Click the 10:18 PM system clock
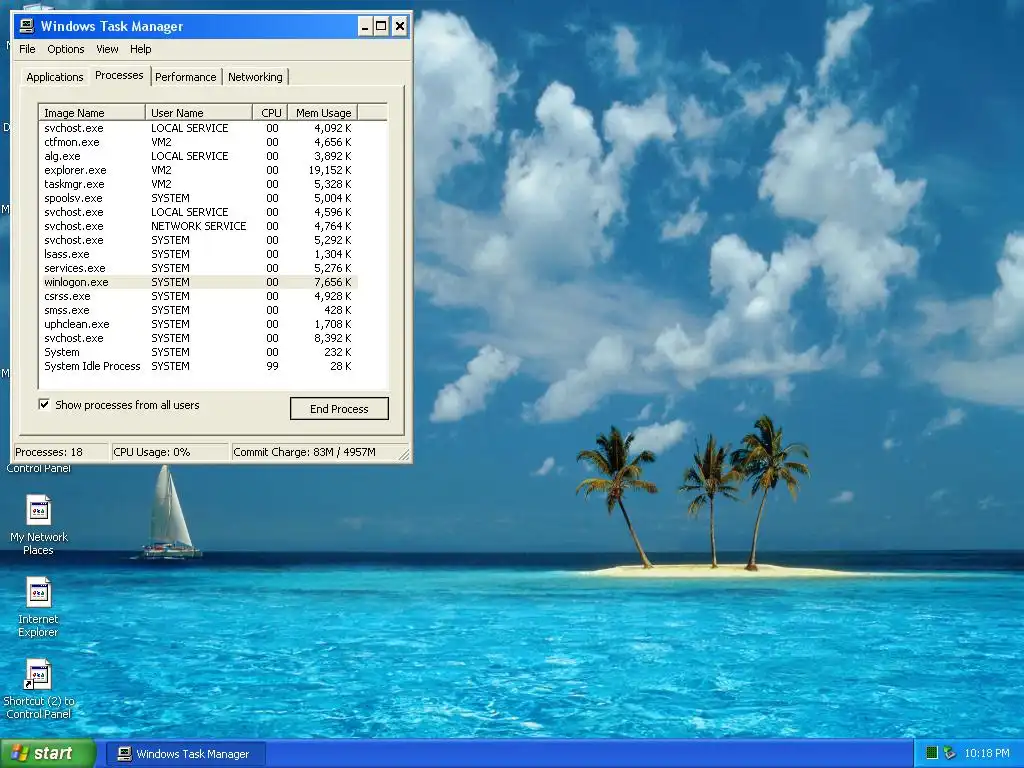 click(x=987, y=753)
